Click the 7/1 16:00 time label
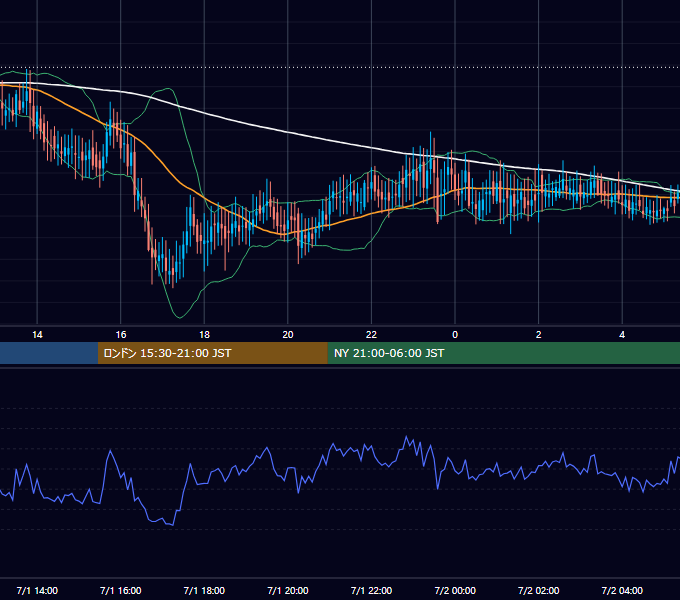 tap(121, 590)
